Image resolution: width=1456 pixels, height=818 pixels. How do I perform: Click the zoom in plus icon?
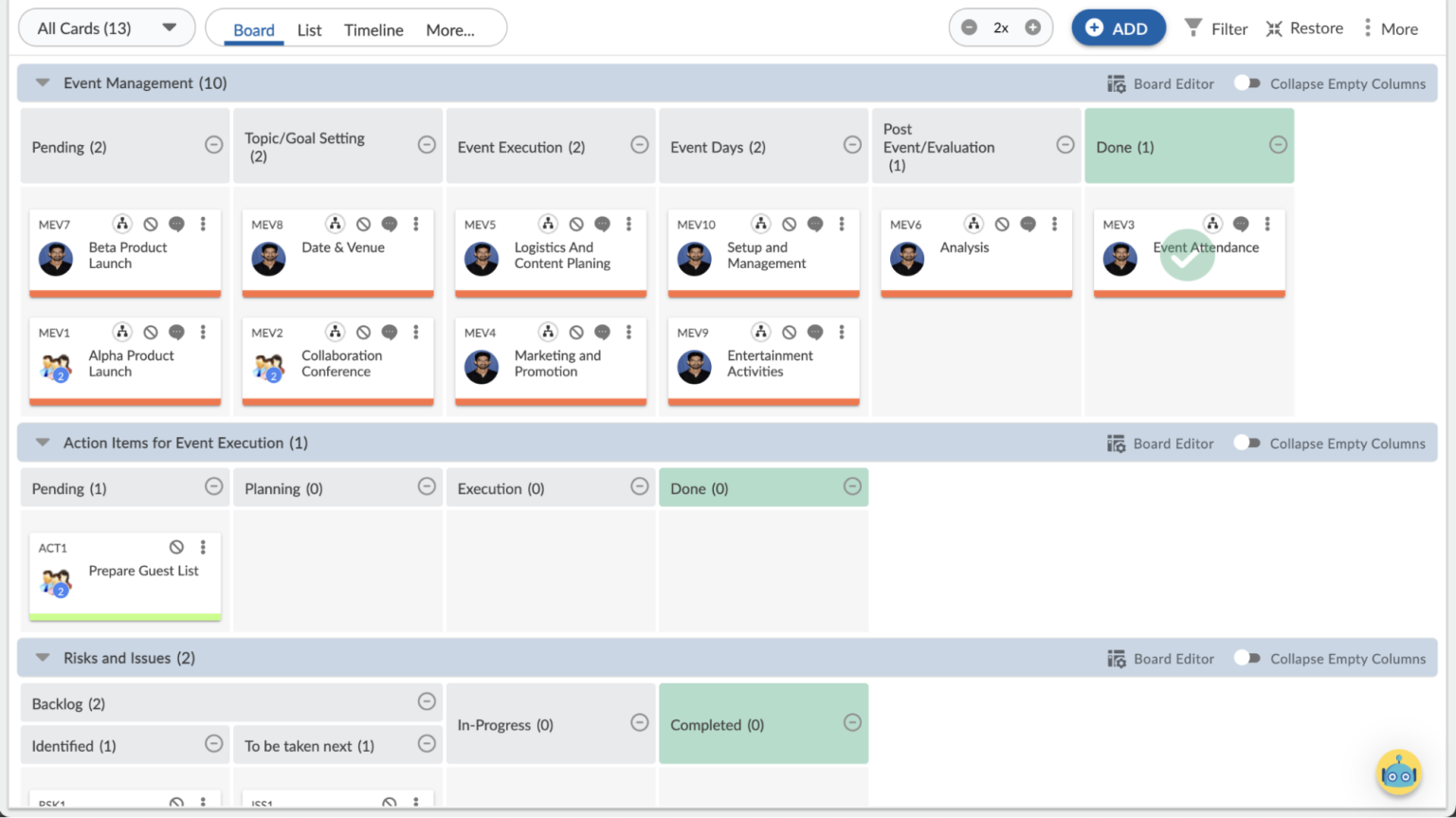click(x=1033, y=27)
